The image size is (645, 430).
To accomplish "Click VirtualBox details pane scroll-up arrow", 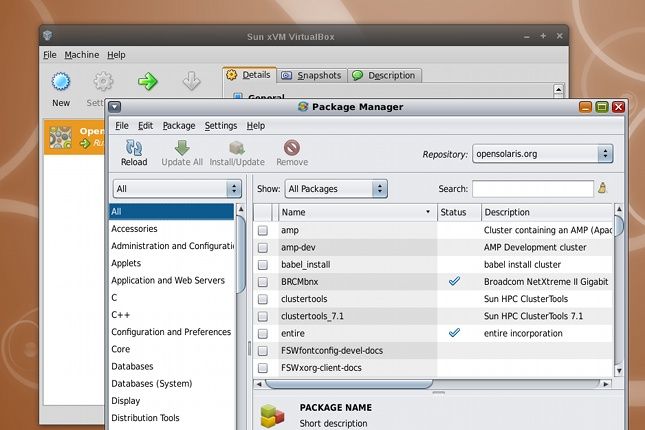I will coord(558,89).
